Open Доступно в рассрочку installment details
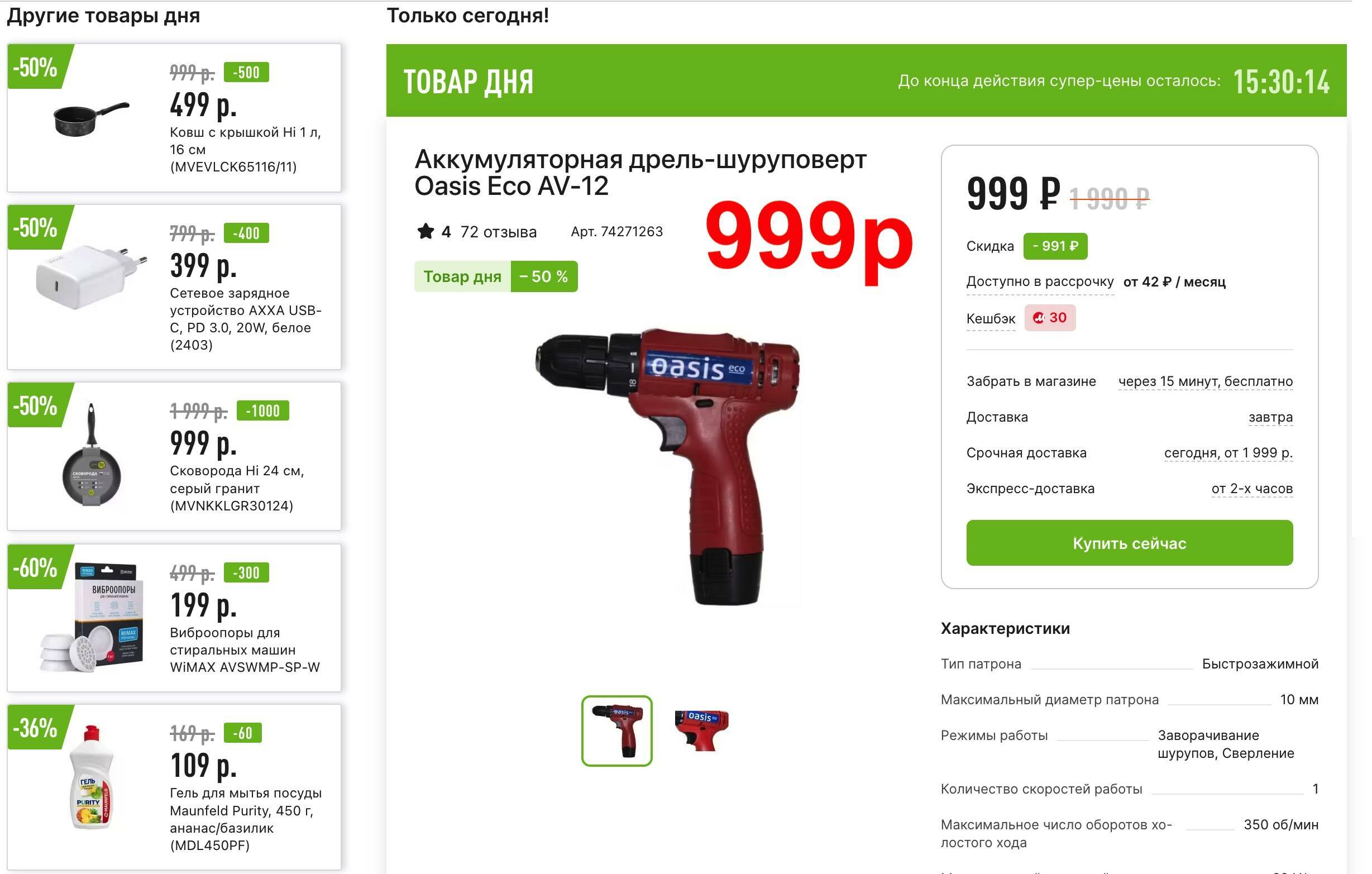1372x874 pixels. [x=1039, y=281]
